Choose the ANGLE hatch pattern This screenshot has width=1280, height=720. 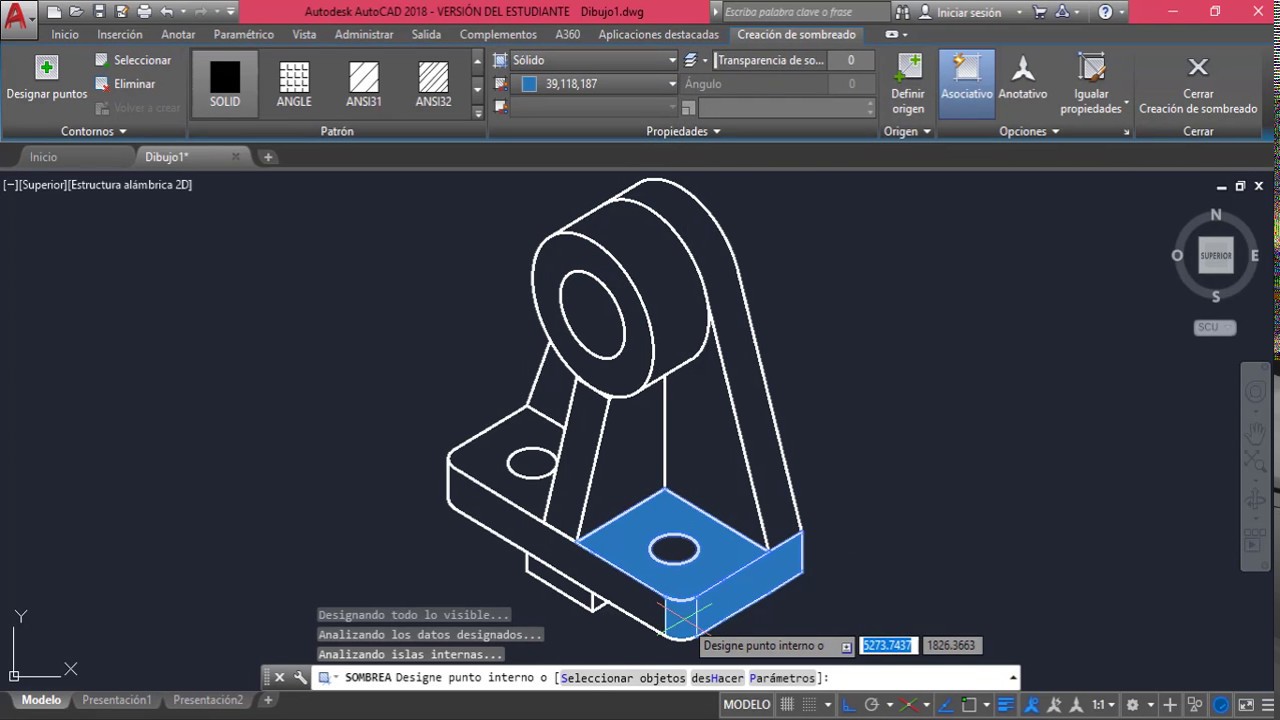(x=294, y=84)
